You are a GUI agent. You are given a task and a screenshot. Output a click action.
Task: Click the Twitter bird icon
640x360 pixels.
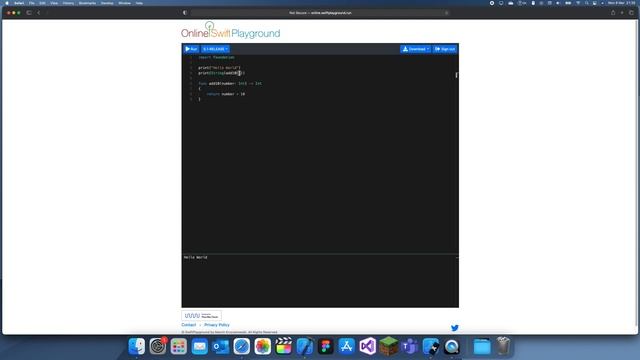pyautogui.click(x=455, y=328)
